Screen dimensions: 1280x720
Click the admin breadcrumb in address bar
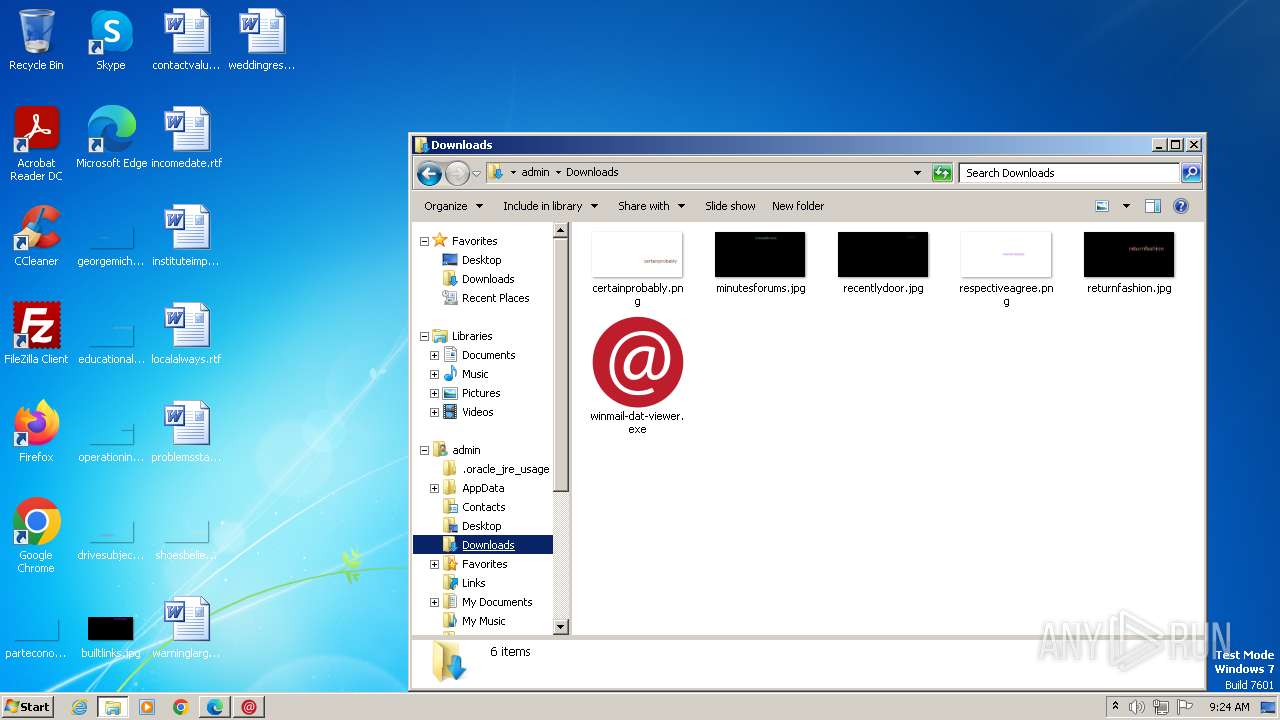coord(535,172)
